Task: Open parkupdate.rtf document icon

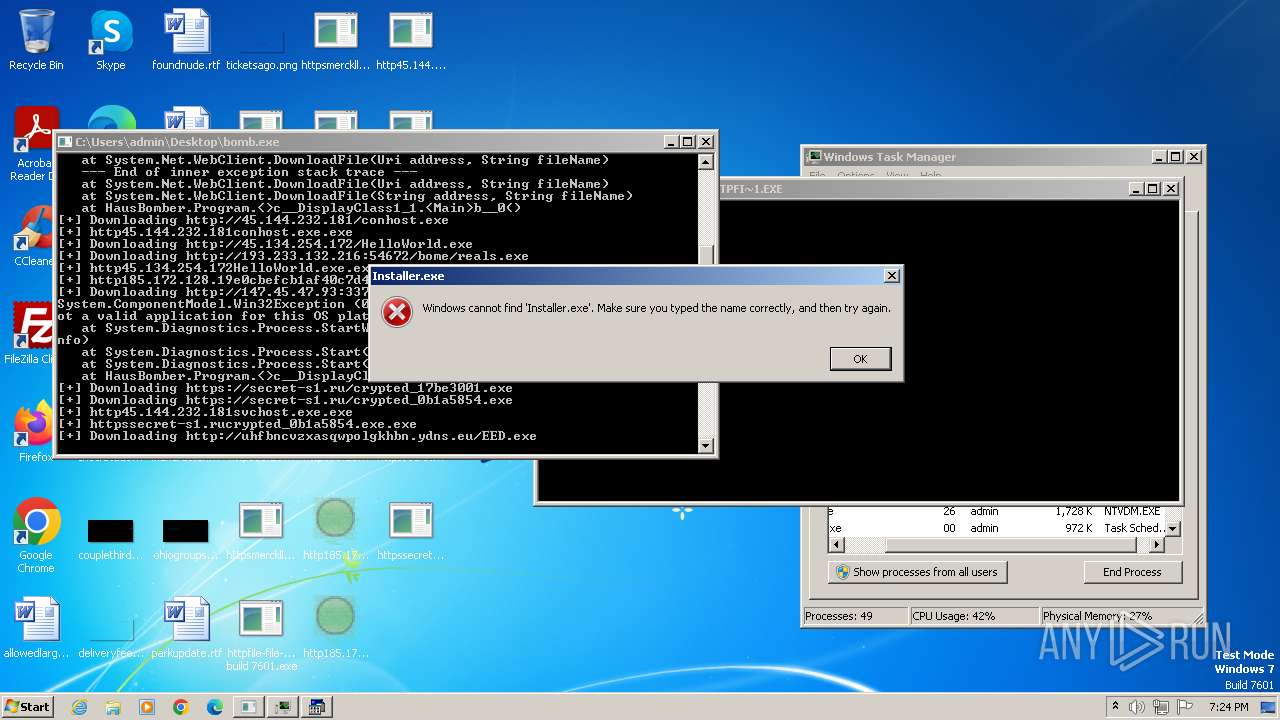Action: [186, 628]
